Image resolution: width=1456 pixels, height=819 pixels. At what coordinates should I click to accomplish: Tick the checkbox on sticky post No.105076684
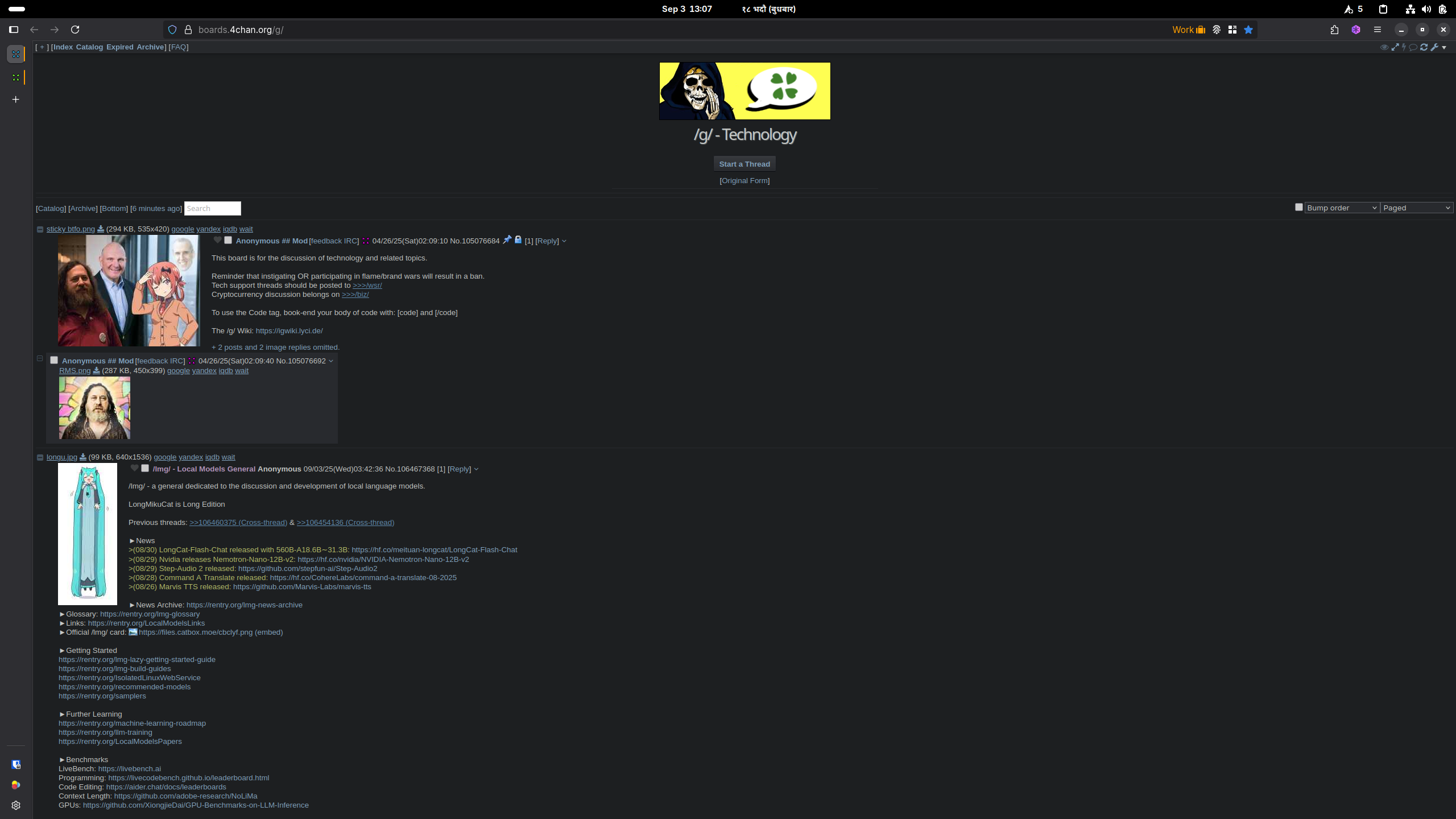(x=228, y=240)
